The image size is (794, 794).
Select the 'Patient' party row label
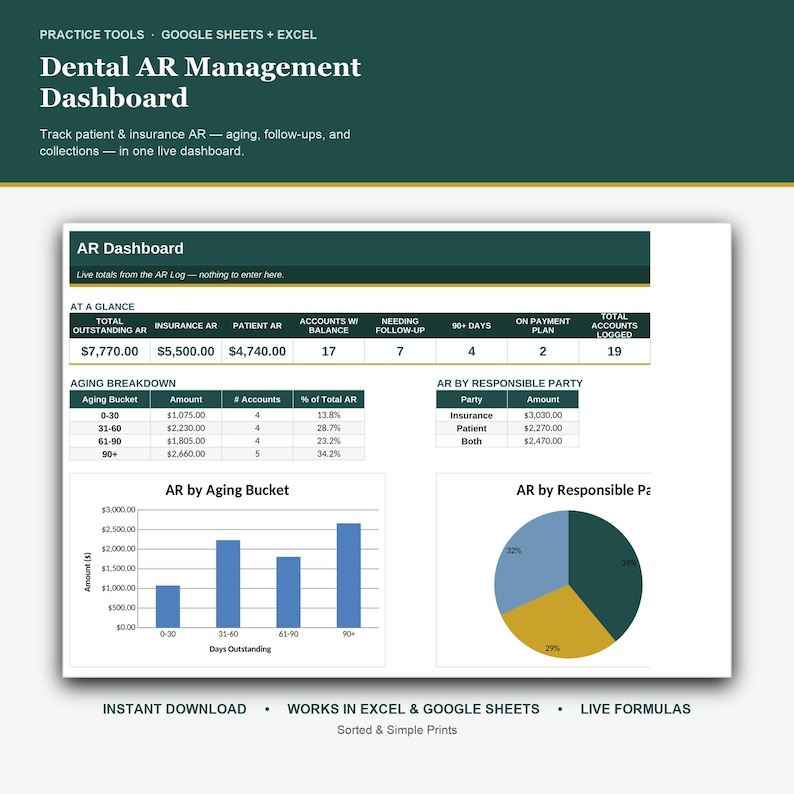click(x=471, y=428)
